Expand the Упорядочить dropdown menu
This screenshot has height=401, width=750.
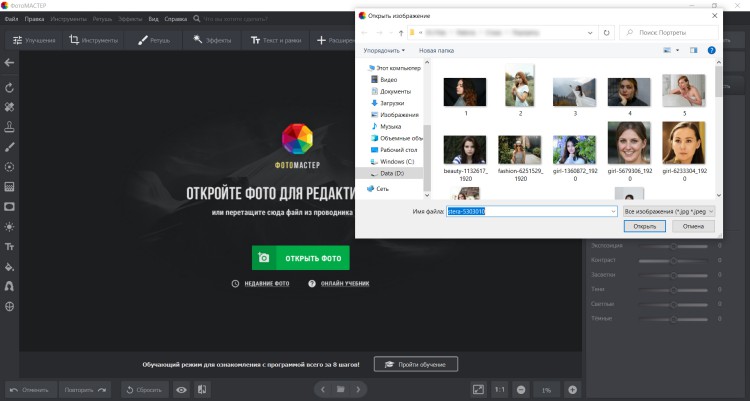[385, 49]
